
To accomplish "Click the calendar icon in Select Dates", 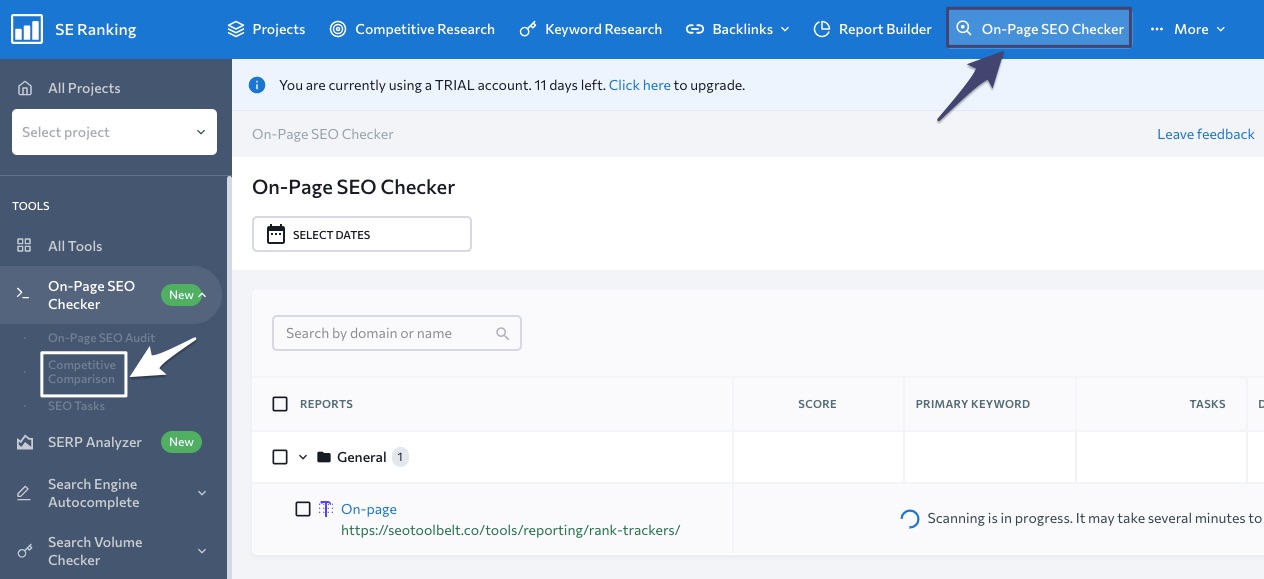I will click(x=276, y=235).
